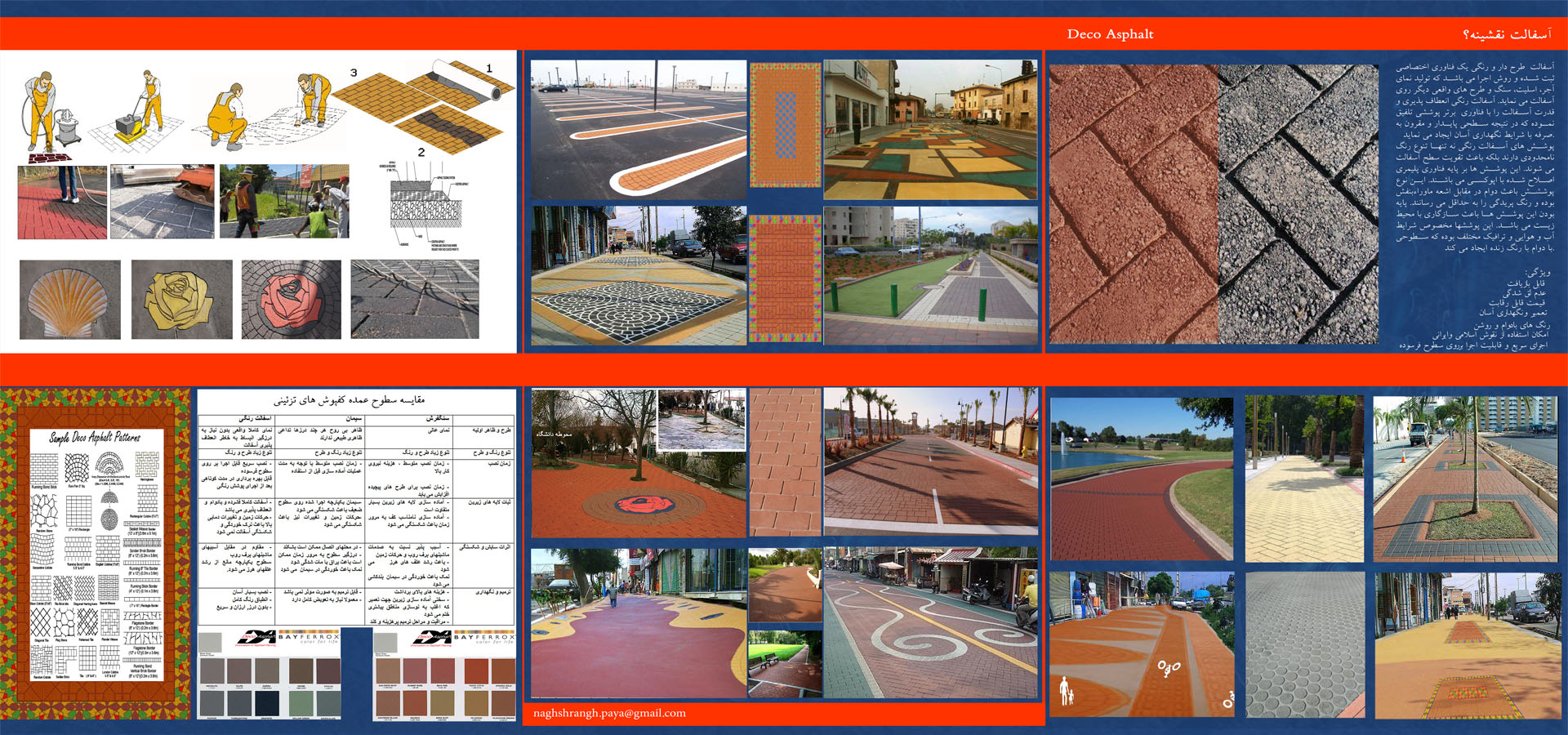The image size is (1568, 735).
Task: Open the Sample Deco Asphalt Patterns chart
Action: [96, 555]
